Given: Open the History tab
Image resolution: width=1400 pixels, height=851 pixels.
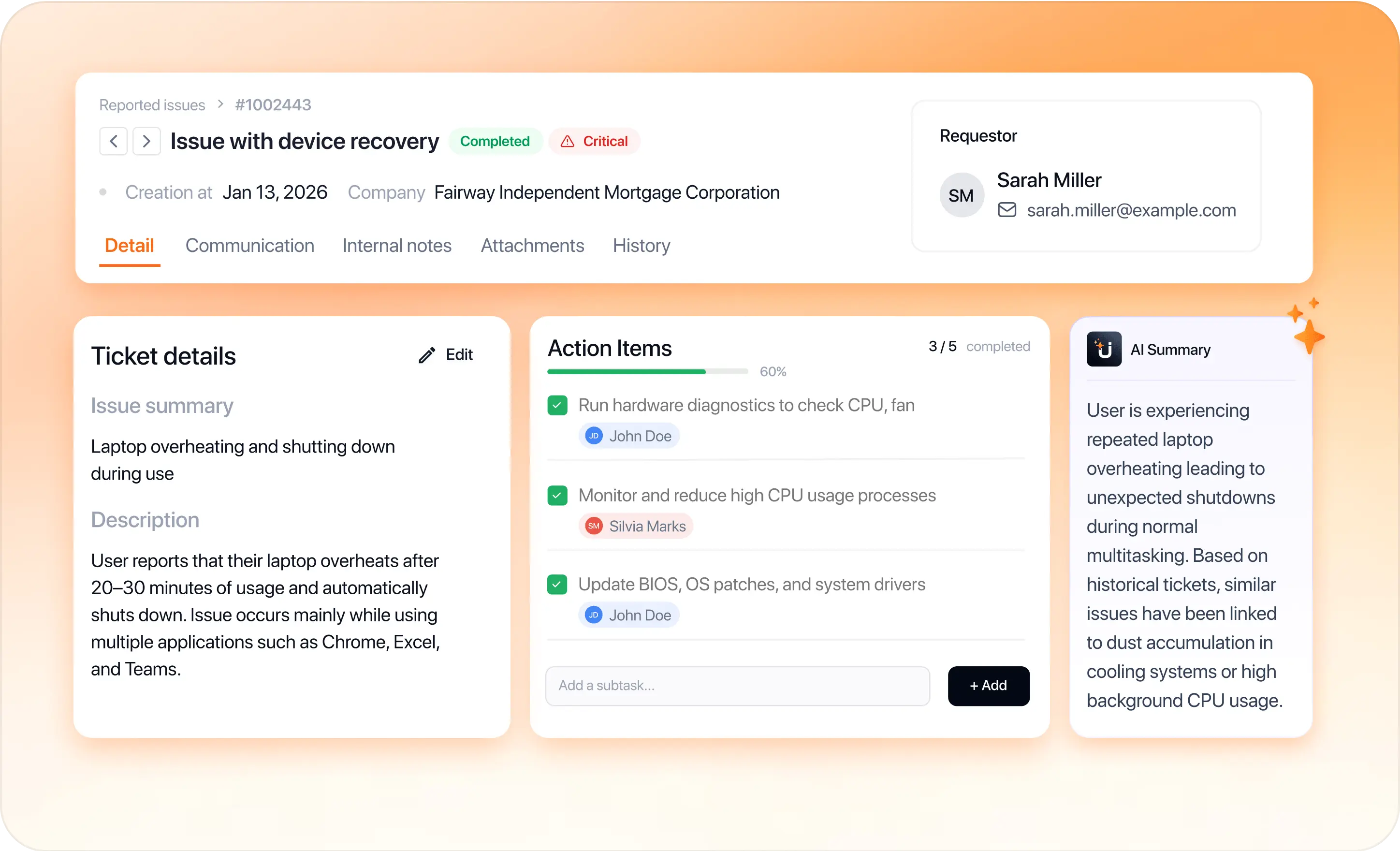Looking at the screenshot, I should click(x=642, y=246).
